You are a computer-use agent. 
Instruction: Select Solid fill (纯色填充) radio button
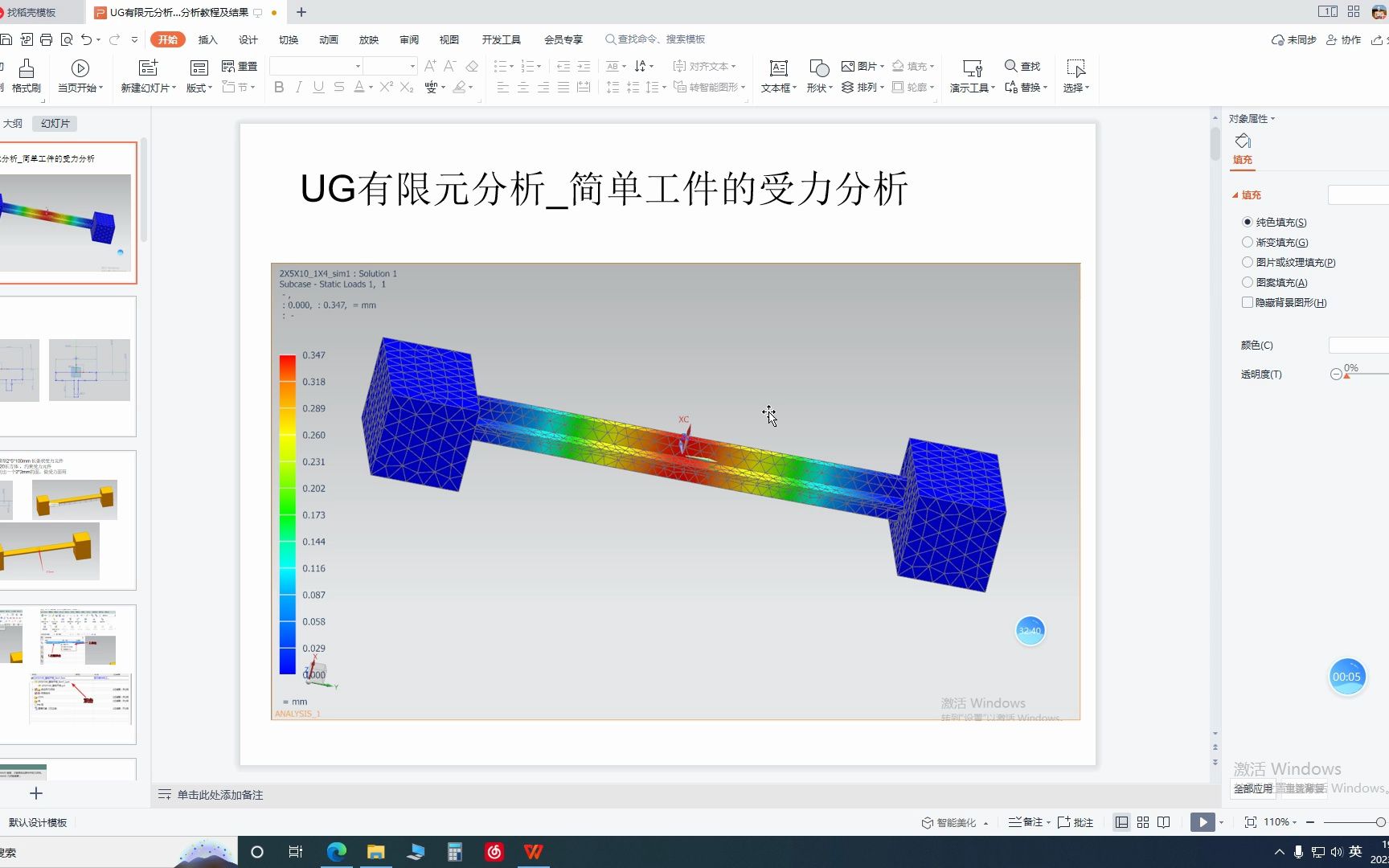(1248, 222)
